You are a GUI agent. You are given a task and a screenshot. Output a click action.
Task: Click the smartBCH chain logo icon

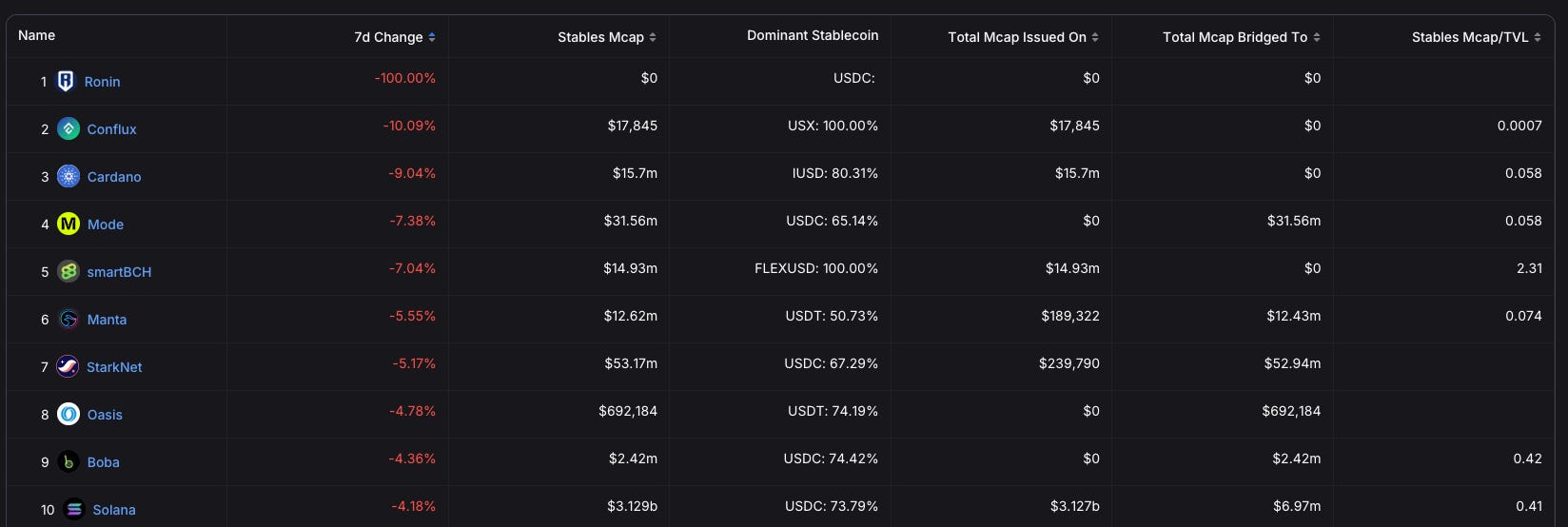69,272
